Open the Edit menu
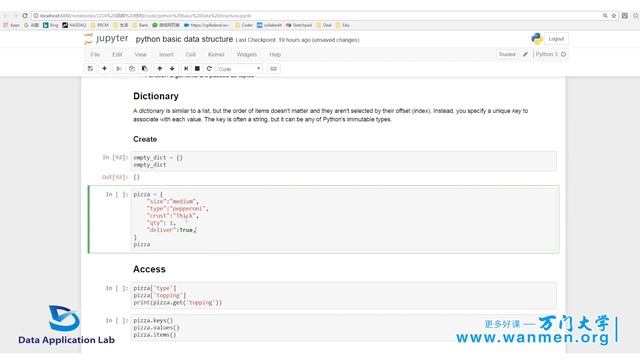 (117, 54)
